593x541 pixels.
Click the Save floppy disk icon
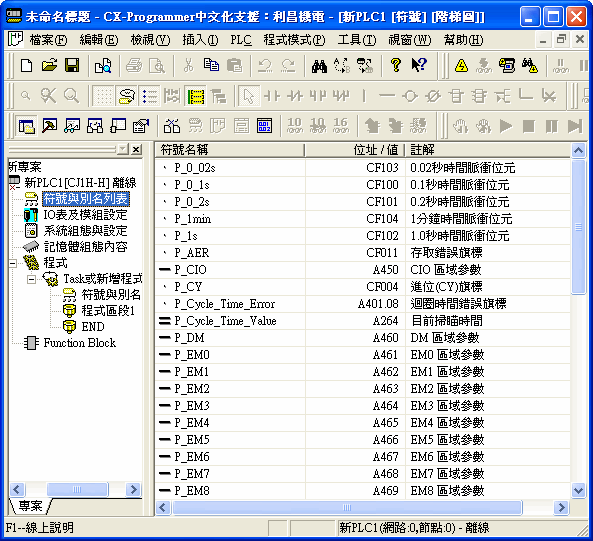pyautogui.click(x=72, y=65)
